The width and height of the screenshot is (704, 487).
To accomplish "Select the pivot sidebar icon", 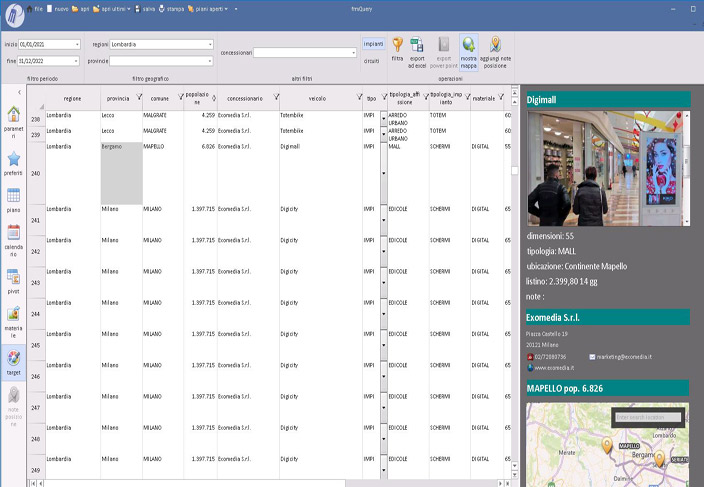I will [x=13, y=277].
